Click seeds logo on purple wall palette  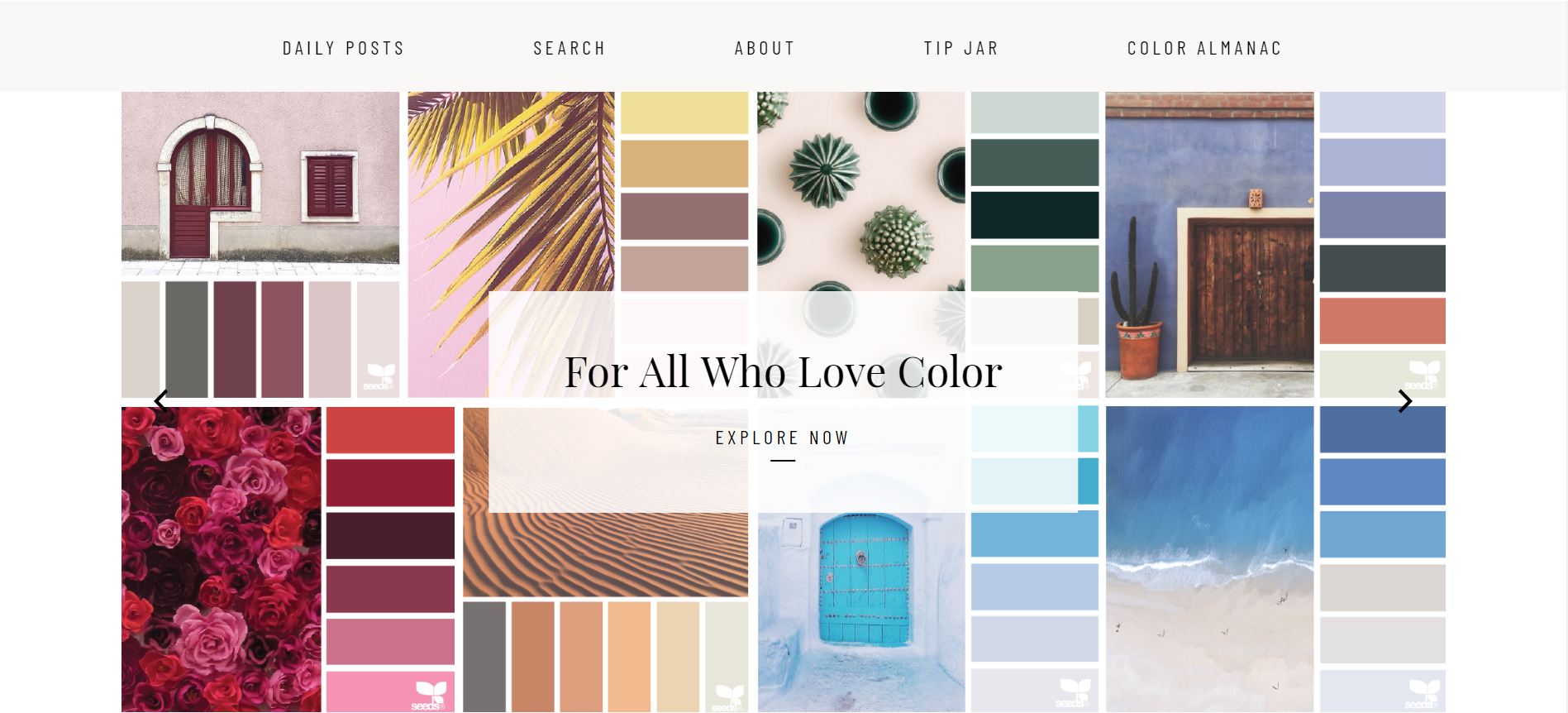click(x=1424, y=375)
